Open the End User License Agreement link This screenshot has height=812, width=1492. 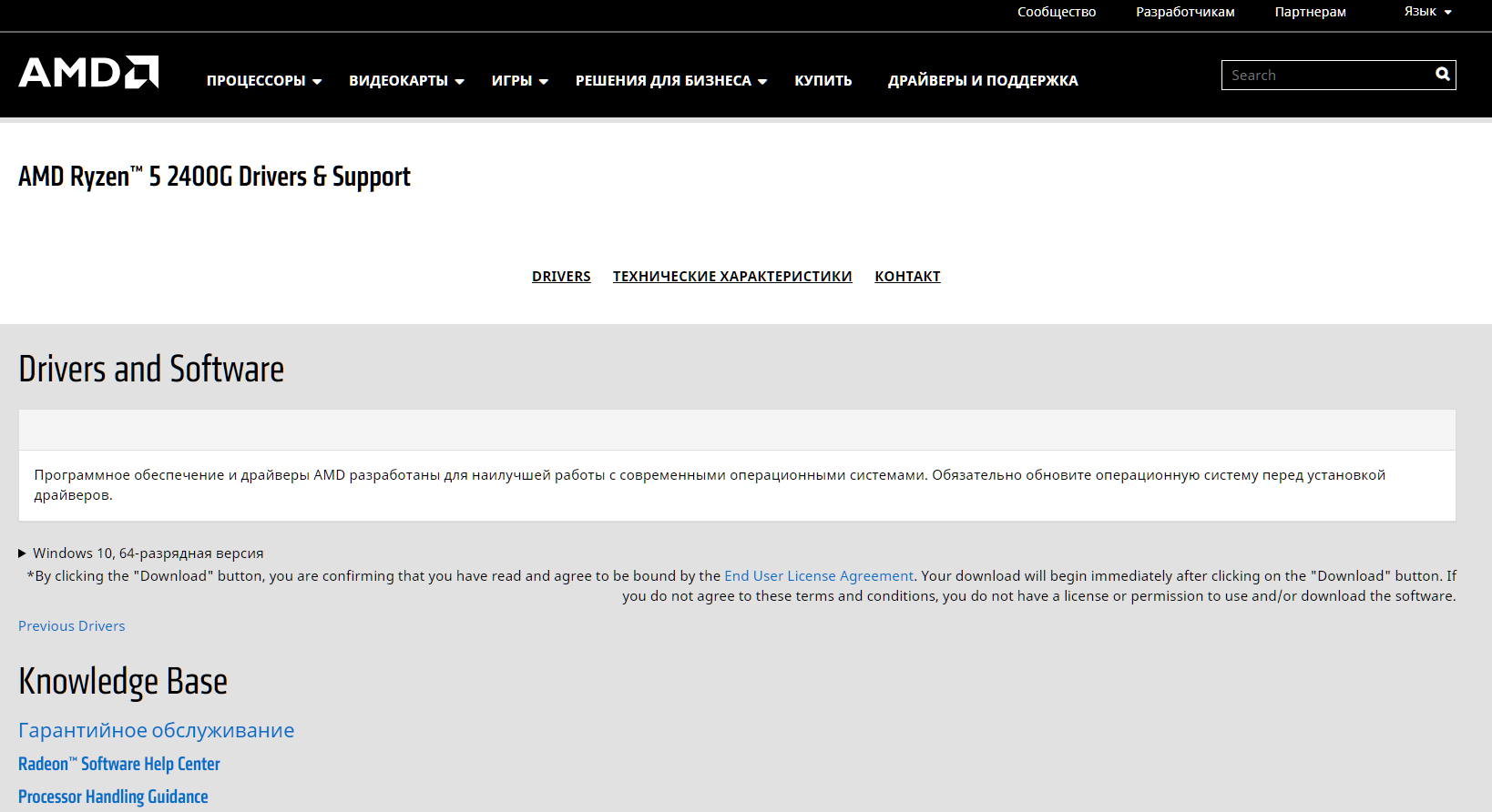pos(819,576)
